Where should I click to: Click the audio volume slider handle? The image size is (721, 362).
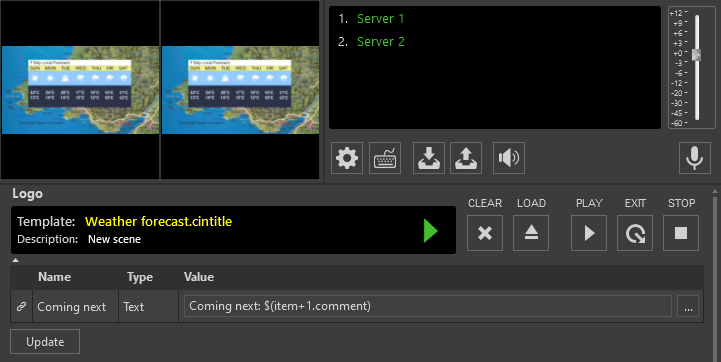697,54
